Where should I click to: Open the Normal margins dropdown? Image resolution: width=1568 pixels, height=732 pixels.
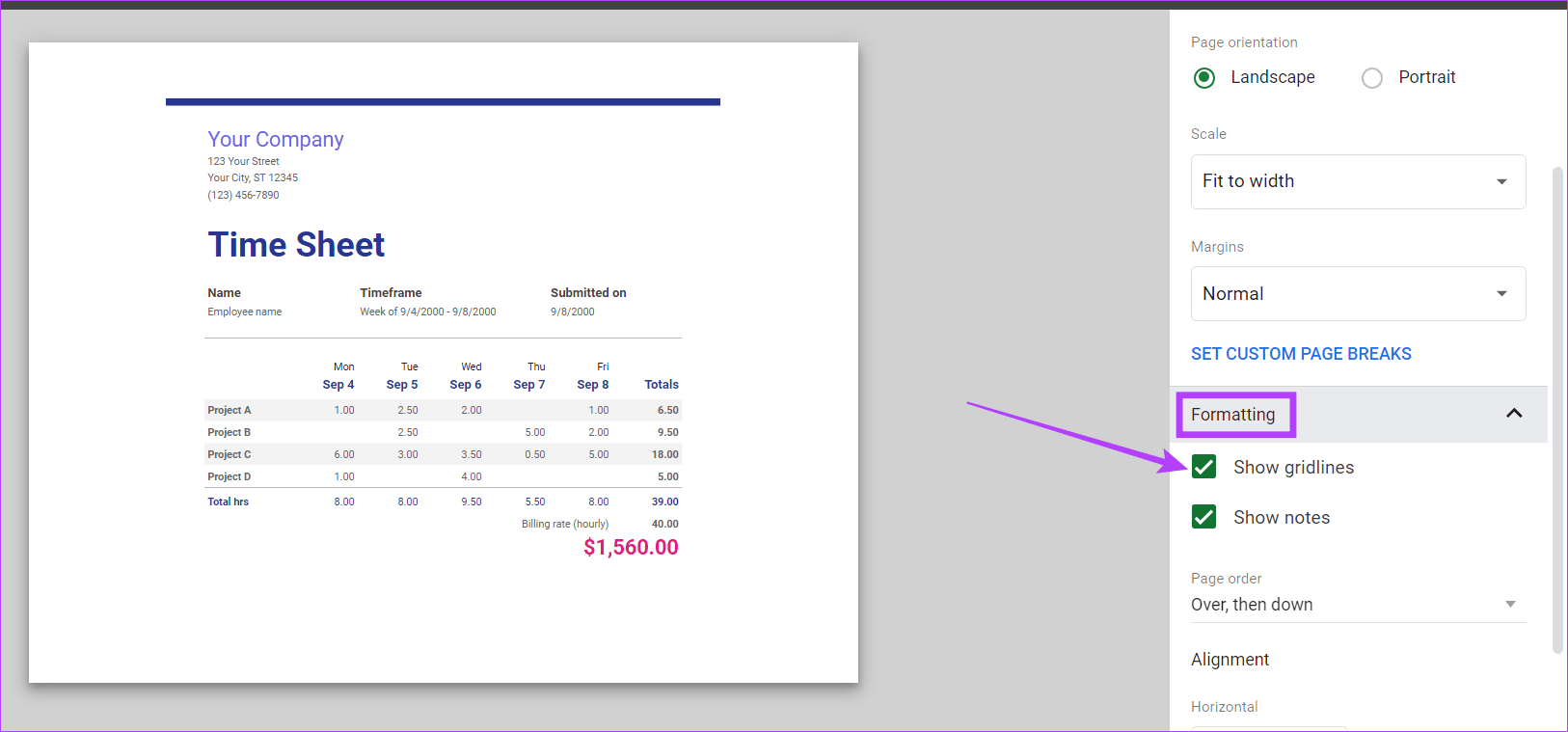1358,294
